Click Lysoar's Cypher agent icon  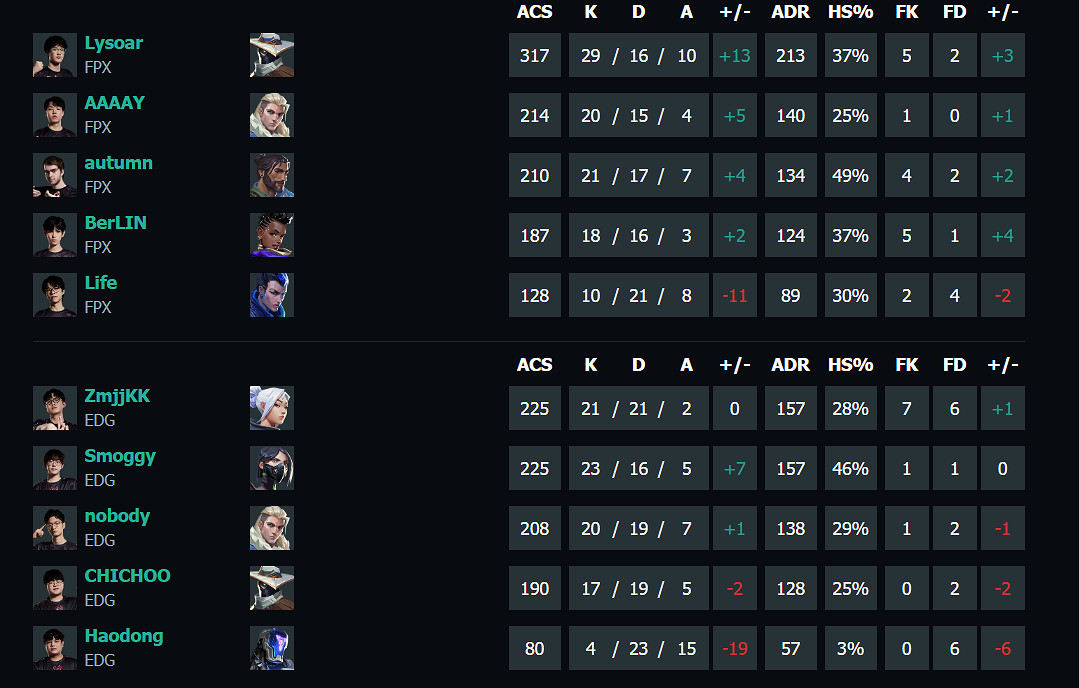pyautogui.click(x=271, y=55)
